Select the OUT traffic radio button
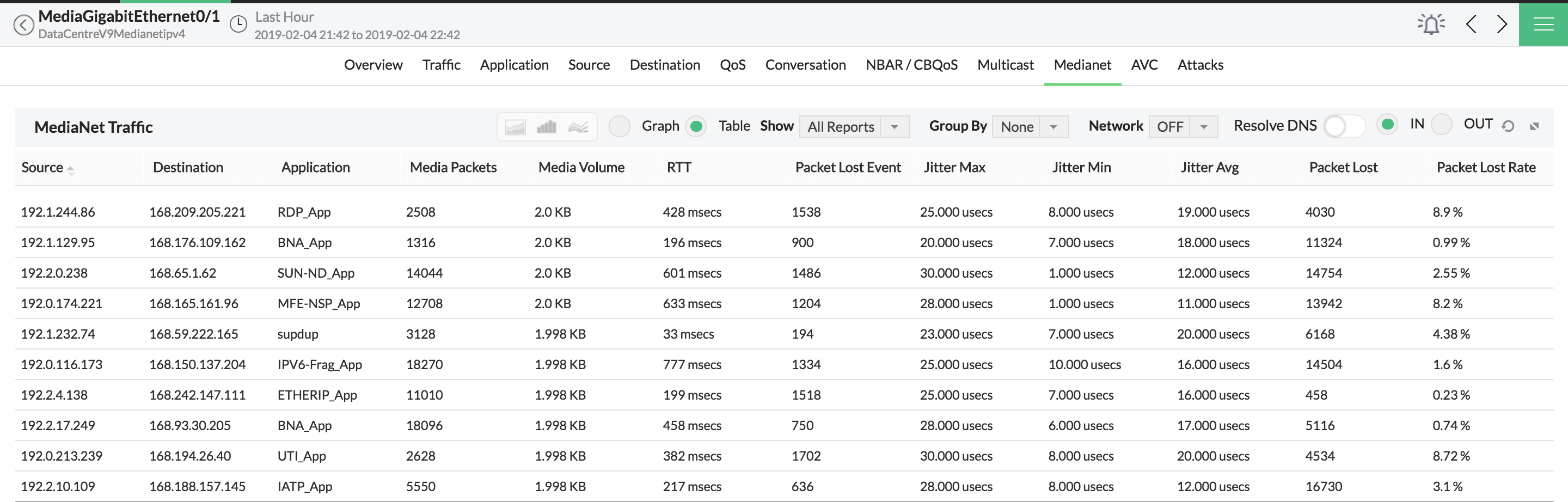 coord(1441,125)
